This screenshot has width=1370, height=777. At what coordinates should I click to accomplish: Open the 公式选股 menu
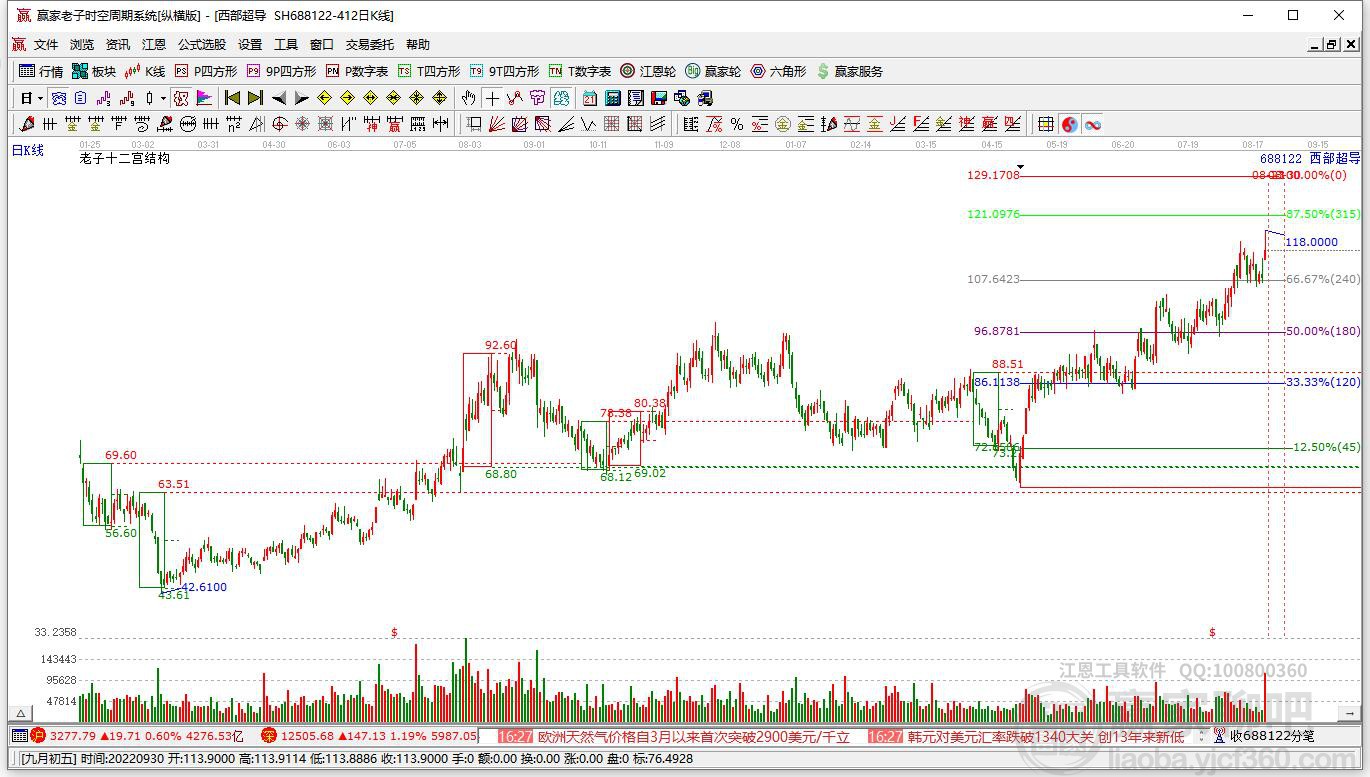(202, 45)
